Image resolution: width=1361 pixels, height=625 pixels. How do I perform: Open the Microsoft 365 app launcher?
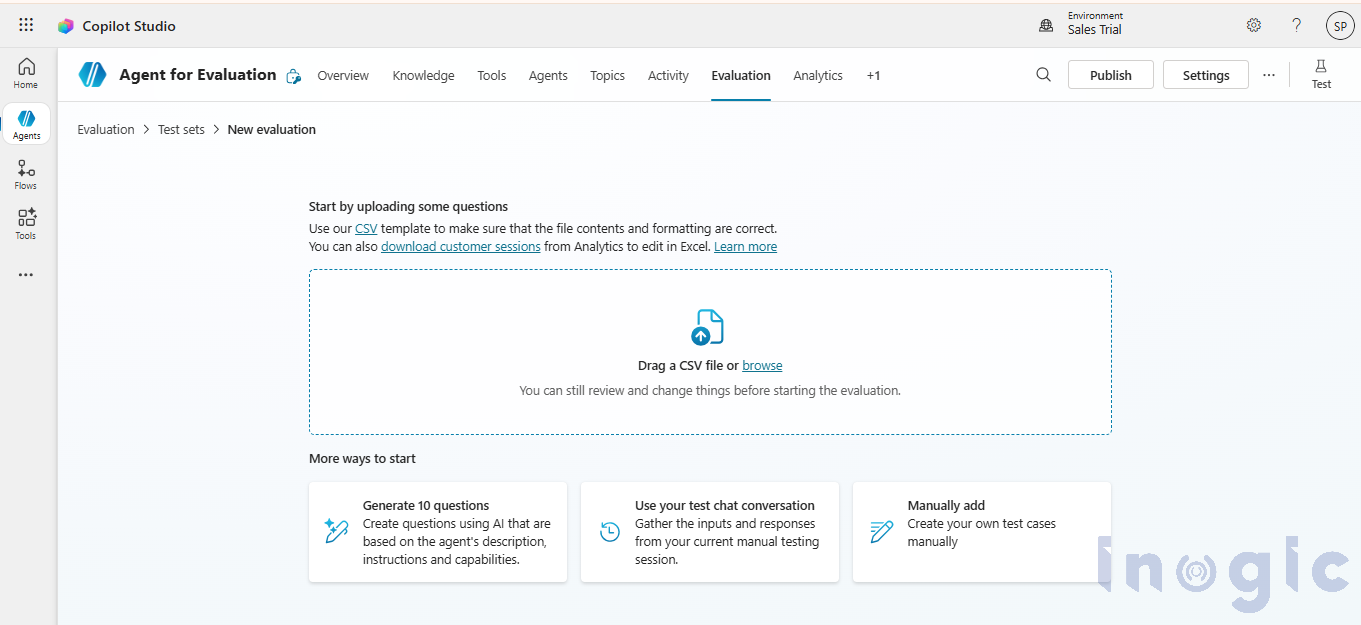pyautogui.click(x=25, y=25)
